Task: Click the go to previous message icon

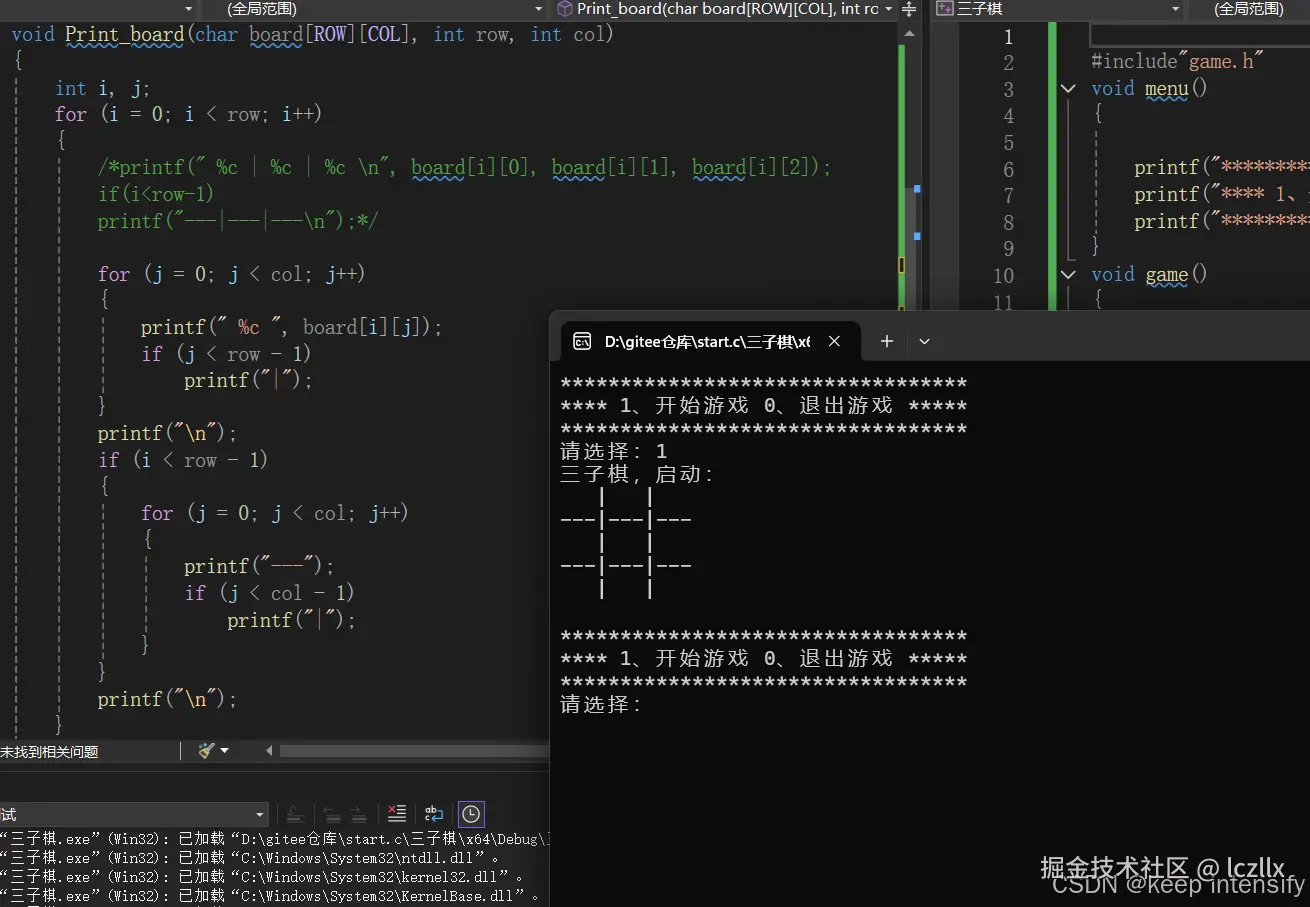Action: click(x=332, y=814)
